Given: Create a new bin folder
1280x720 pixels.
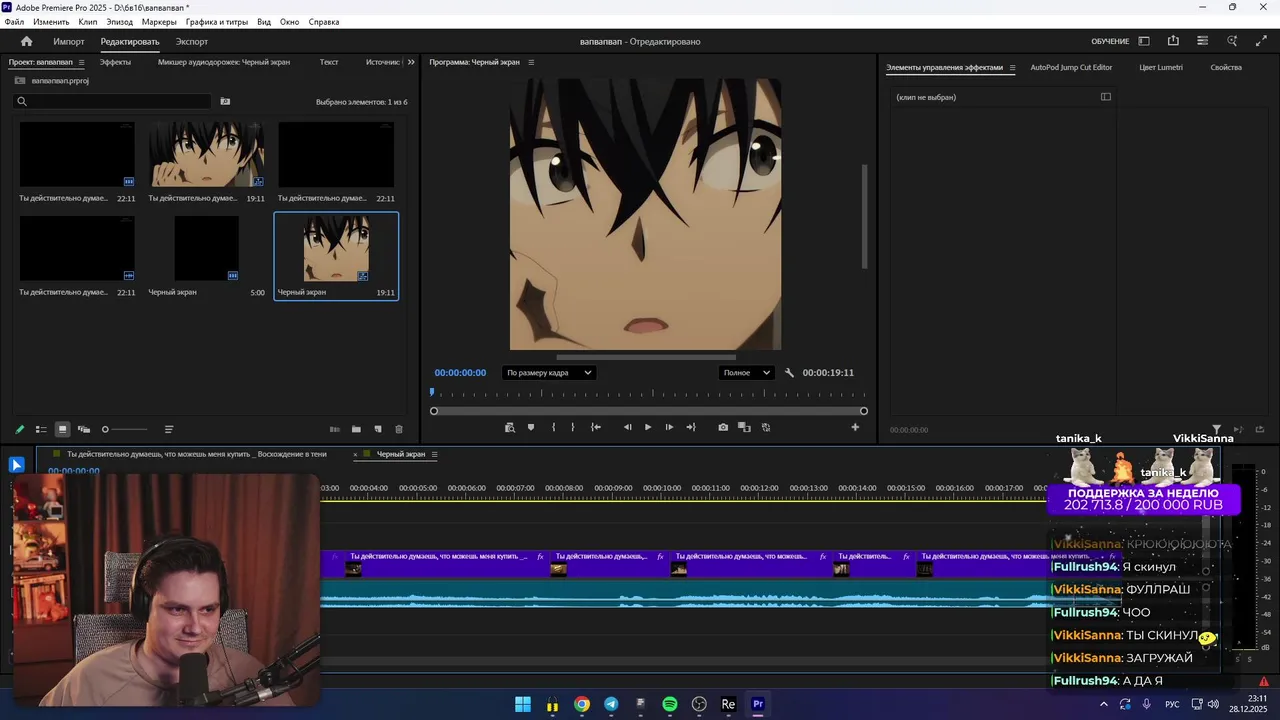Looking at the screenshot, I should click(356, 429).
